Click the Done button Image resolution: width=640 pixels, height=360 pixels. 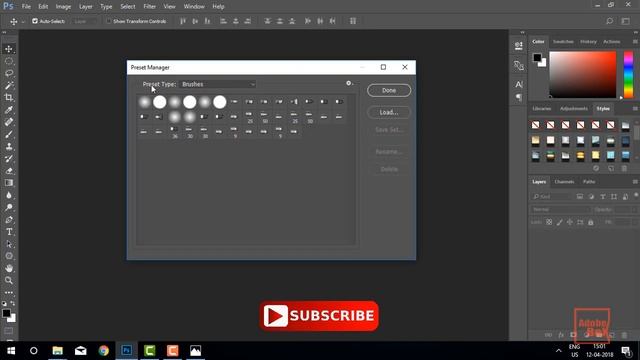point(389,90)
